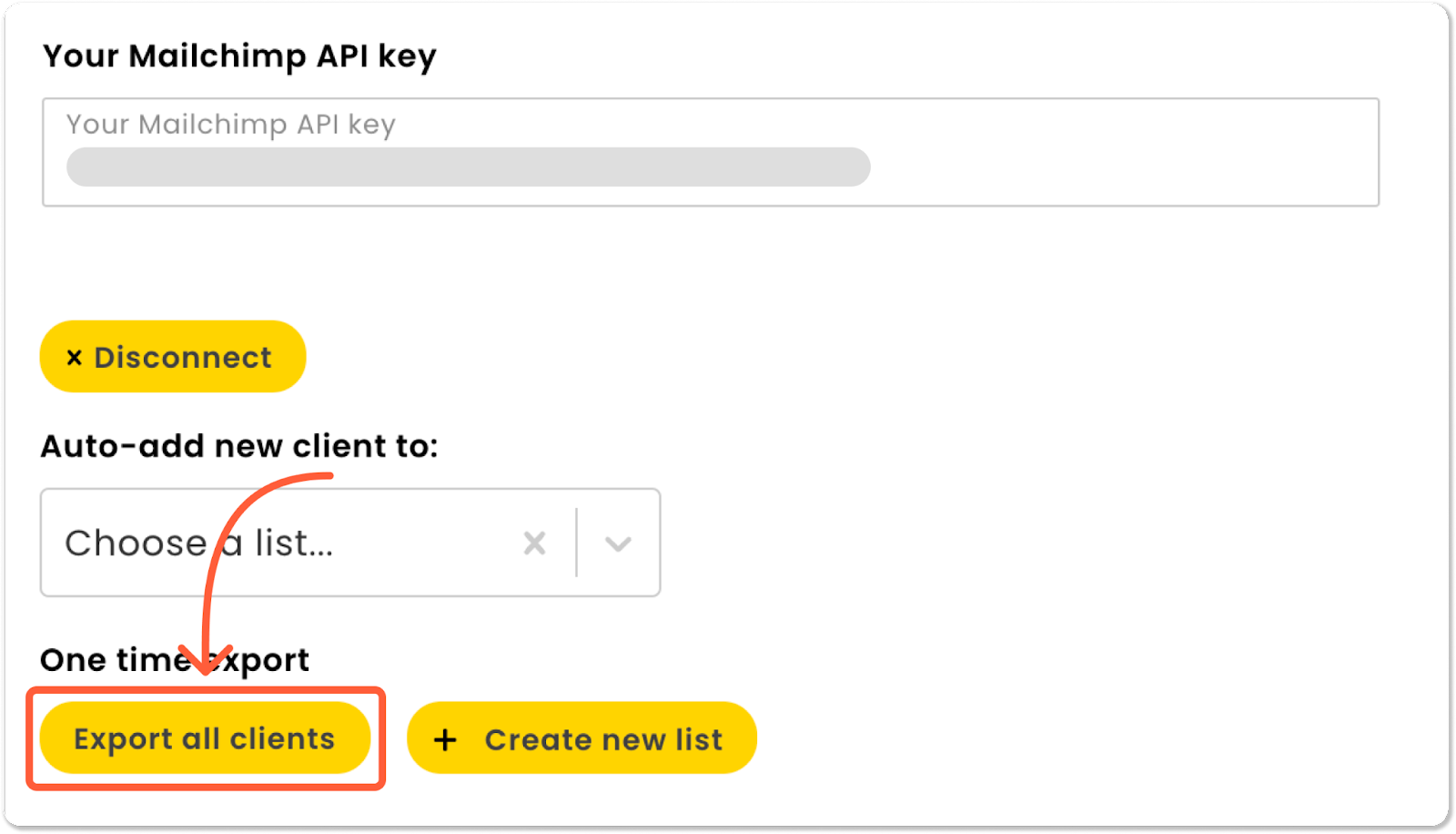Click the Auto-add new client to label

(238, 445)
